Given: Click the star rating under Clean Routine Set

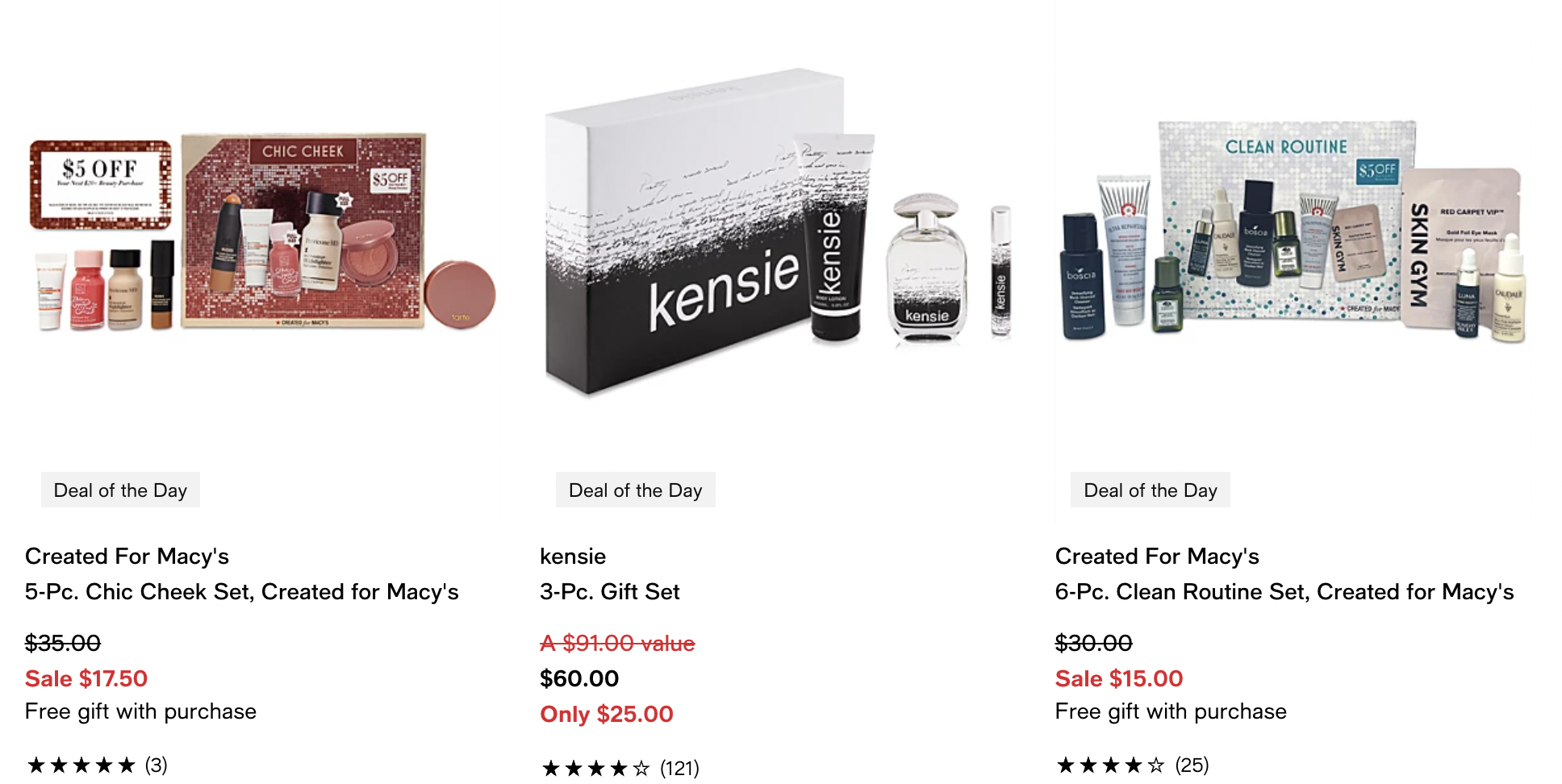Looking at the screenshot, I should pos(1110,765).
